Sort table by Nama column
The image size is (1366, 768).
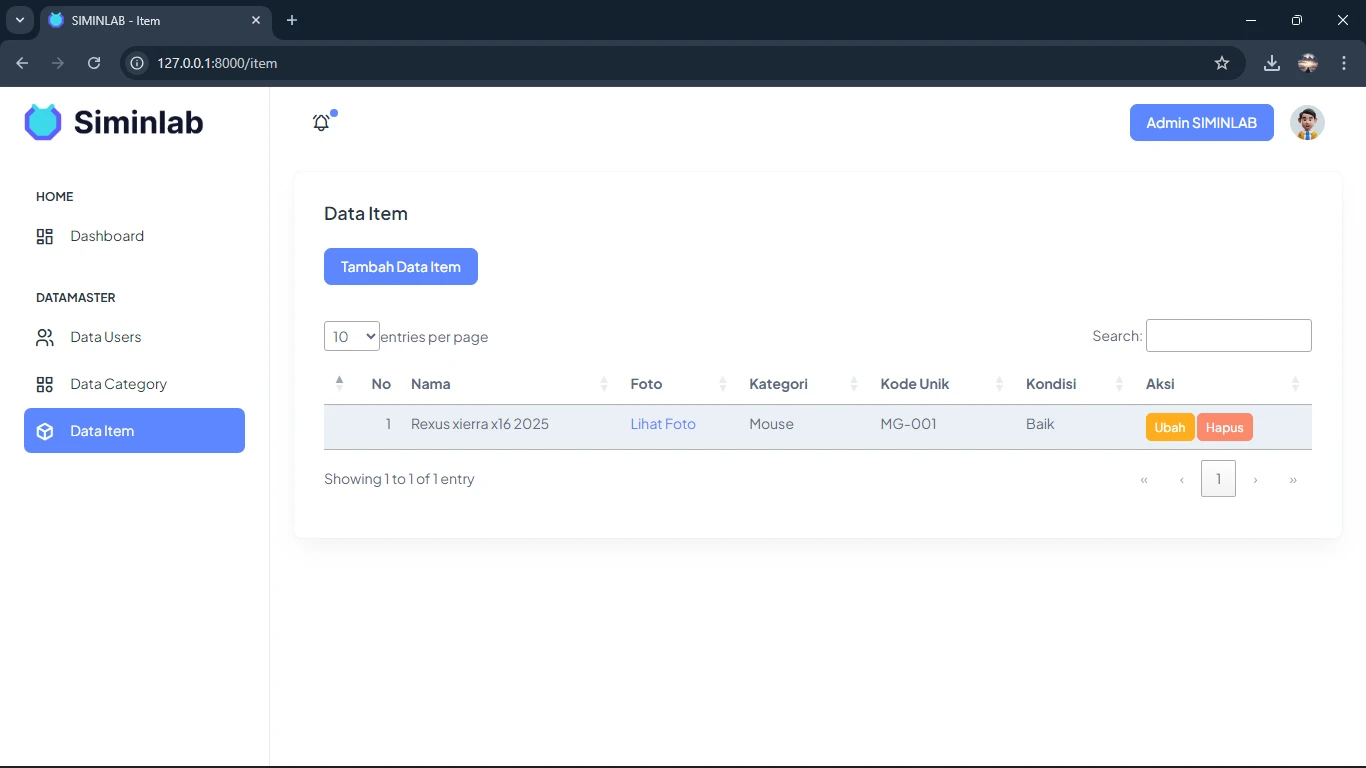431,384
